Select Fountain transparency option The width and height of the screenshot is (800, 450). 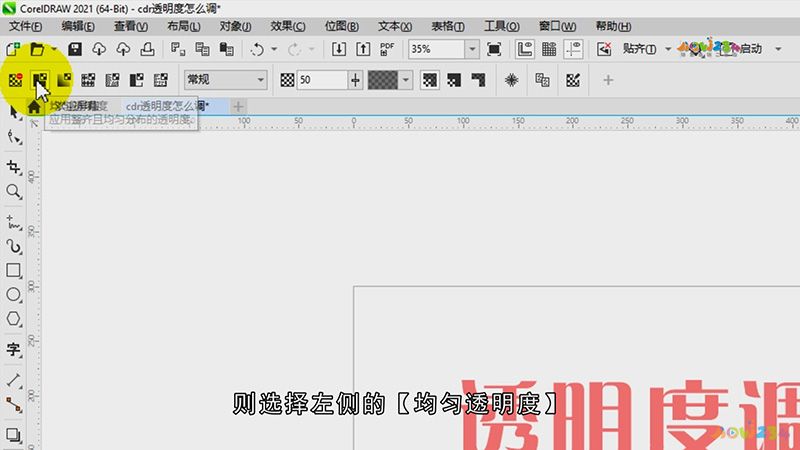pos(64,80)
